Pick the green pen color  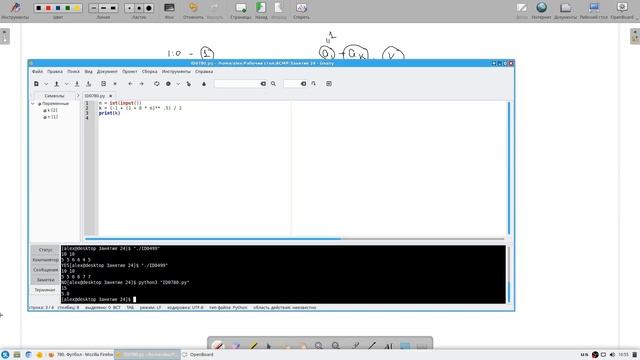point(68,8)
